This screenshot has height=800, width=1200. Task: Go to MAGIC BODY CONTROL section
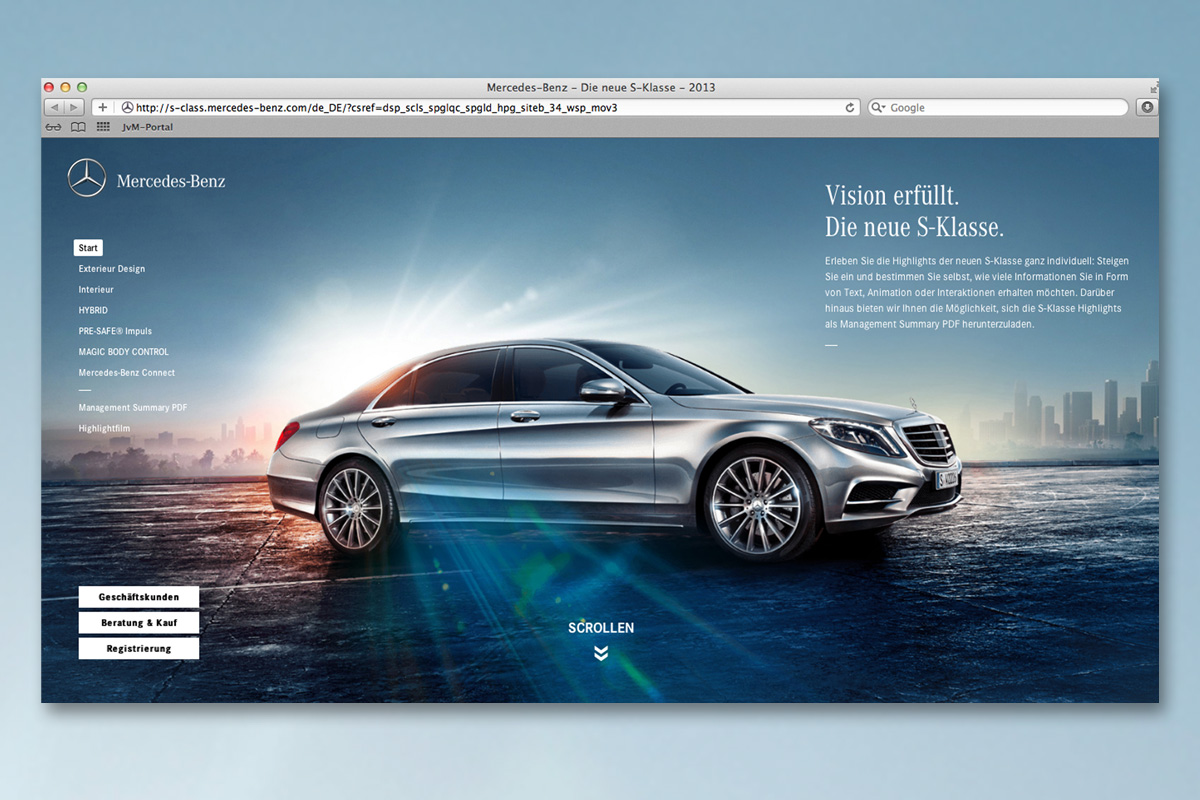click(x=124, y=352)
